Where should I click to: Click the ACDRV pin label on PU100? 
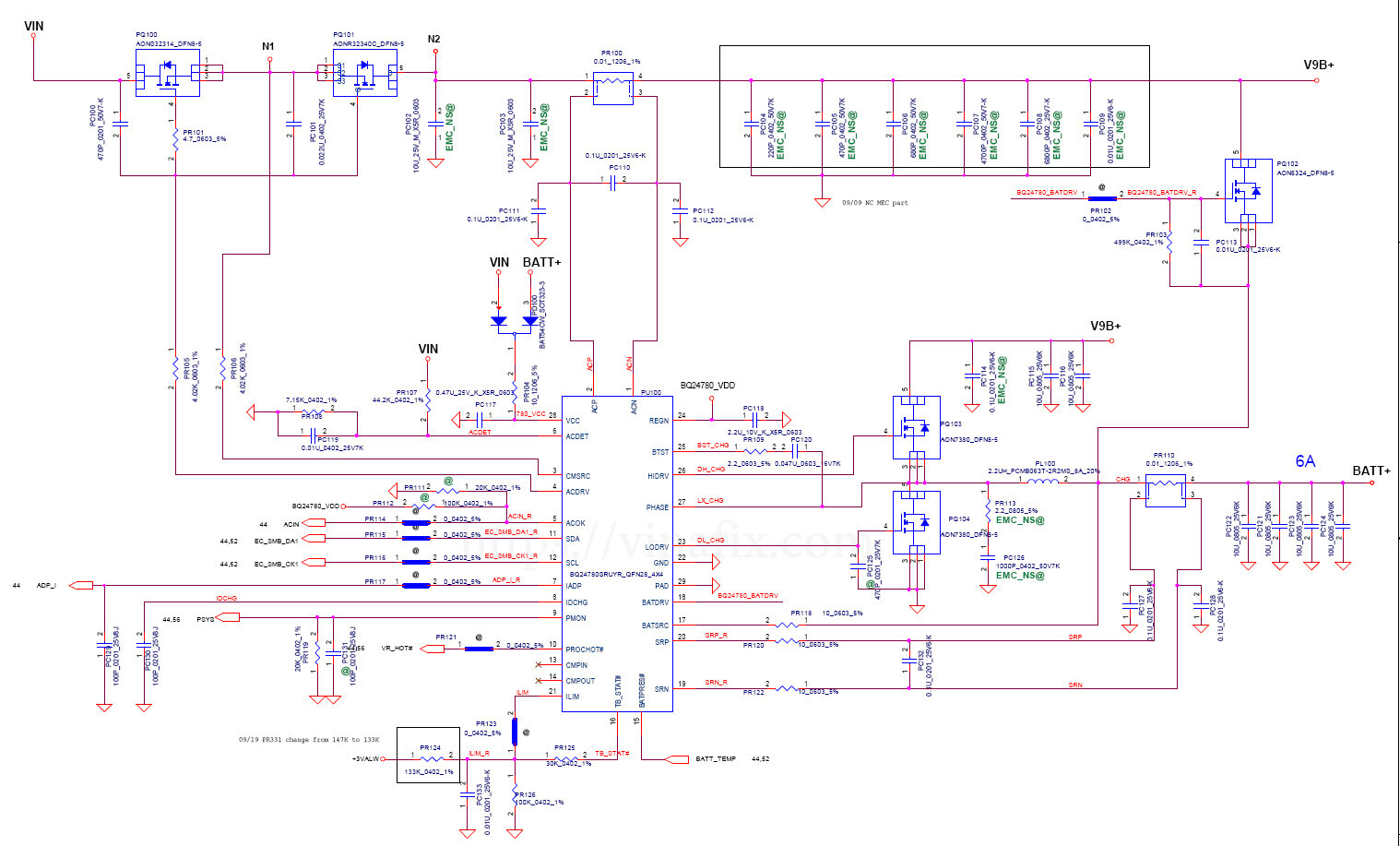pyautogui.click(x=577, y=492)
